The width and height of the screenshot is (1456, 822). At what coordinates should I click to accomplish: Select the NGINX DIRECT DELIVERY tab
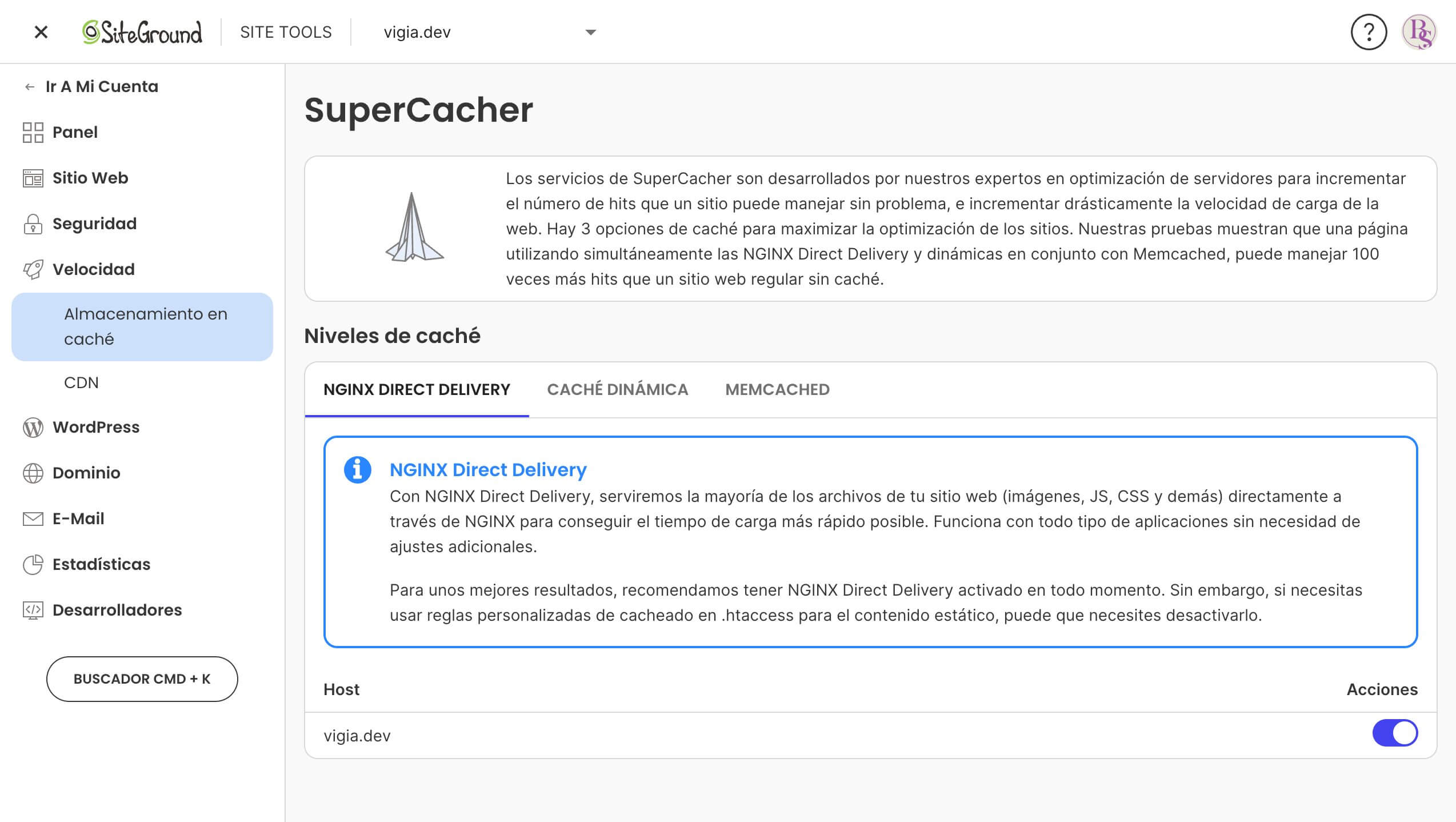pos(417,389)
